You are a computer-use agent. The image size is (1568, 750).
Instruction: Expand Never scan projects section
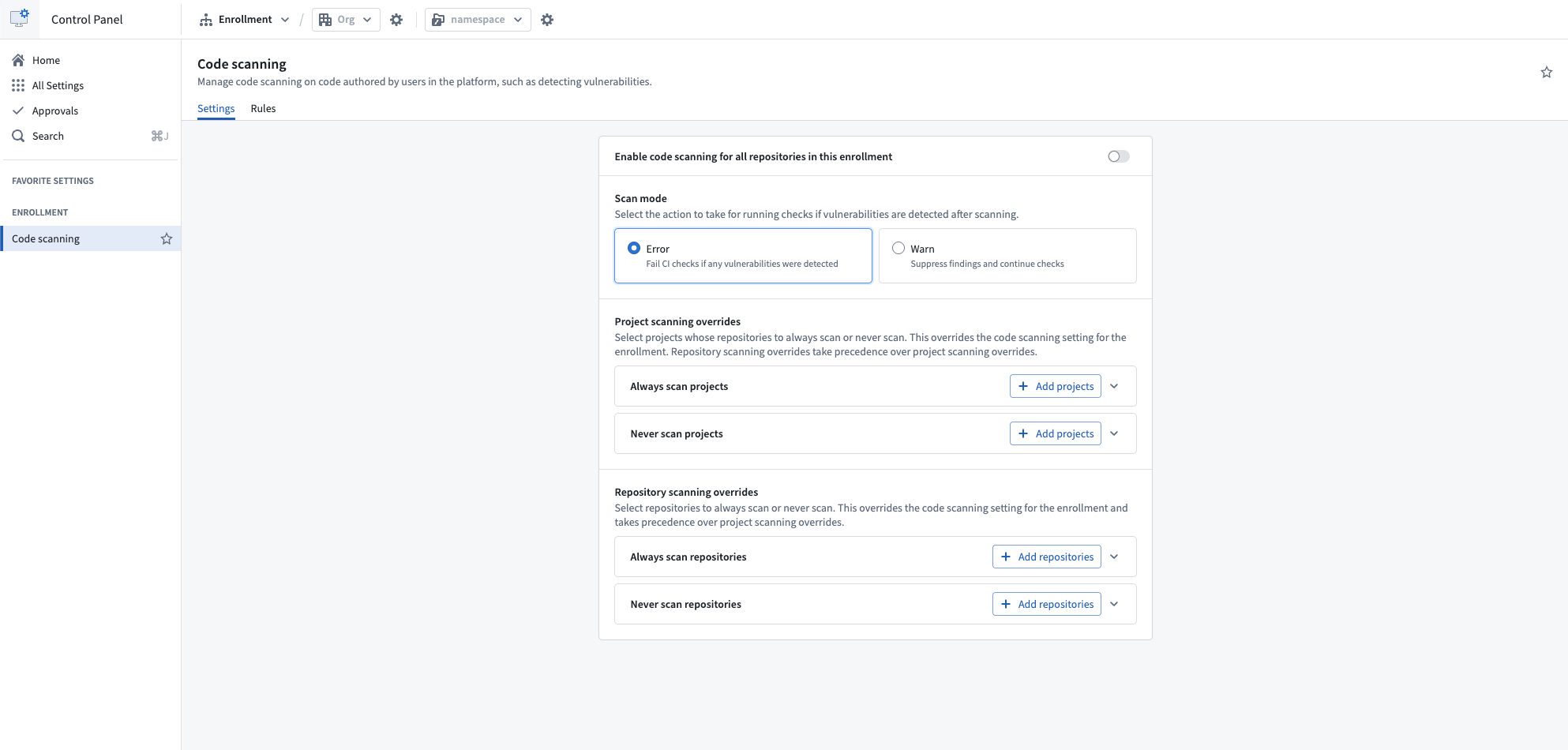point(1114,433)
